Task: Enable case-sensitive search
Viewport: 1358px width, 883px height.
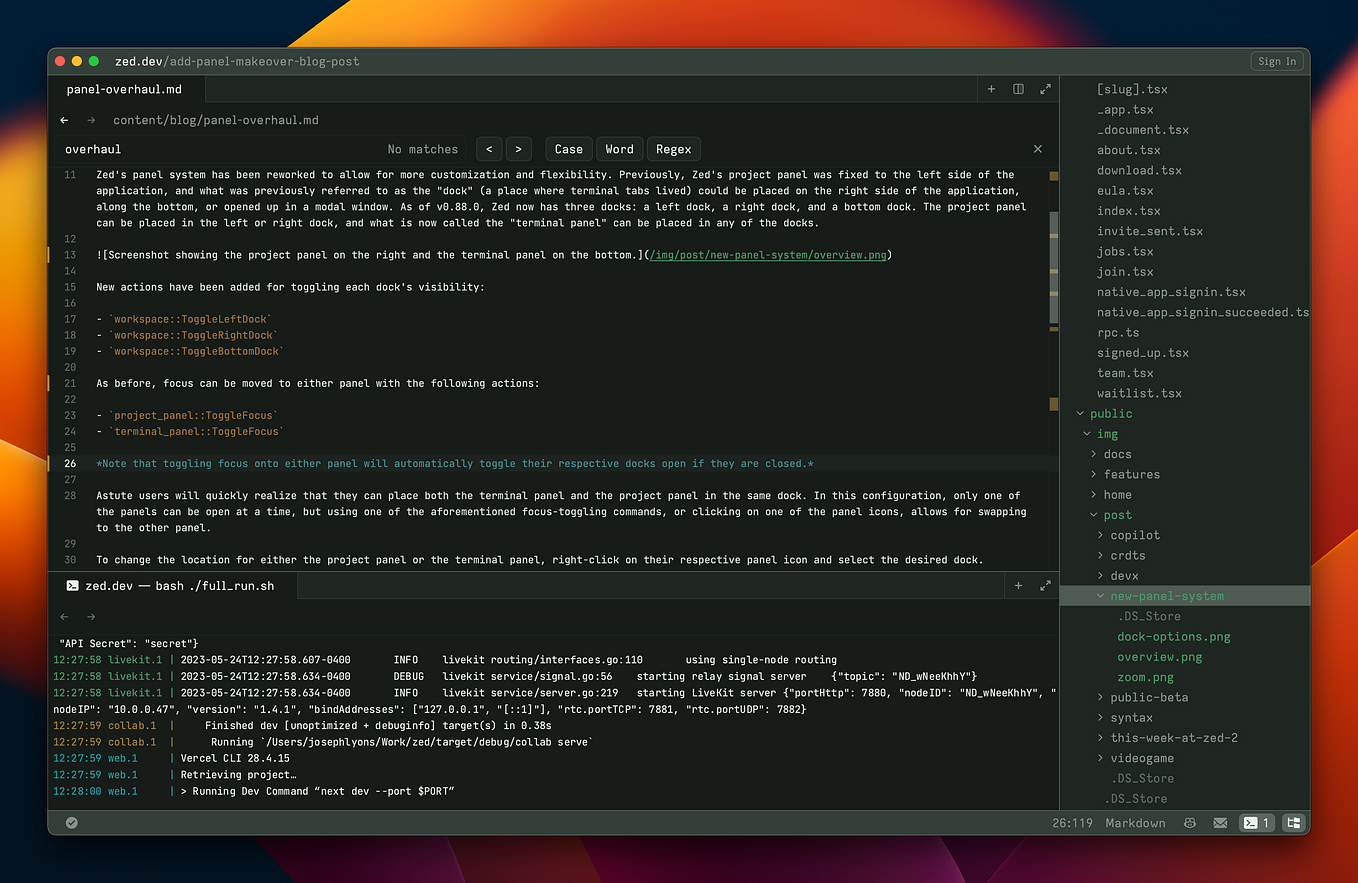Action: click(x=568, y=148)
